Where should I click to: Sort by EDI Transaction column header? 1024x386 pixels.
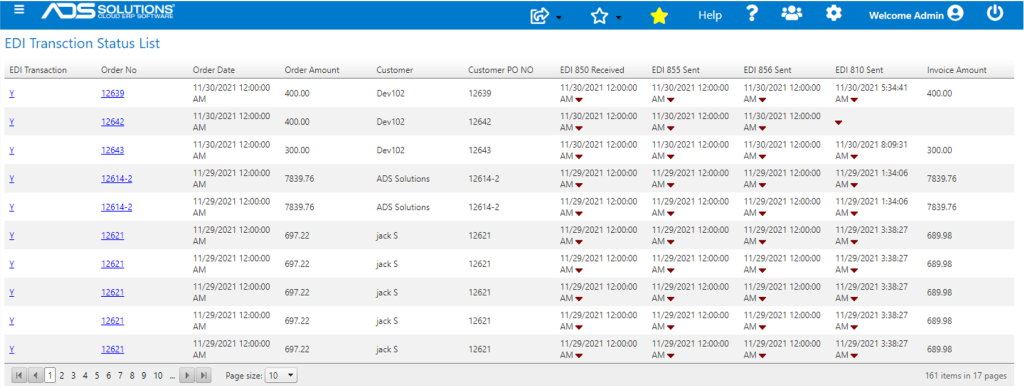pyautogui.click(x=38, y=70)
